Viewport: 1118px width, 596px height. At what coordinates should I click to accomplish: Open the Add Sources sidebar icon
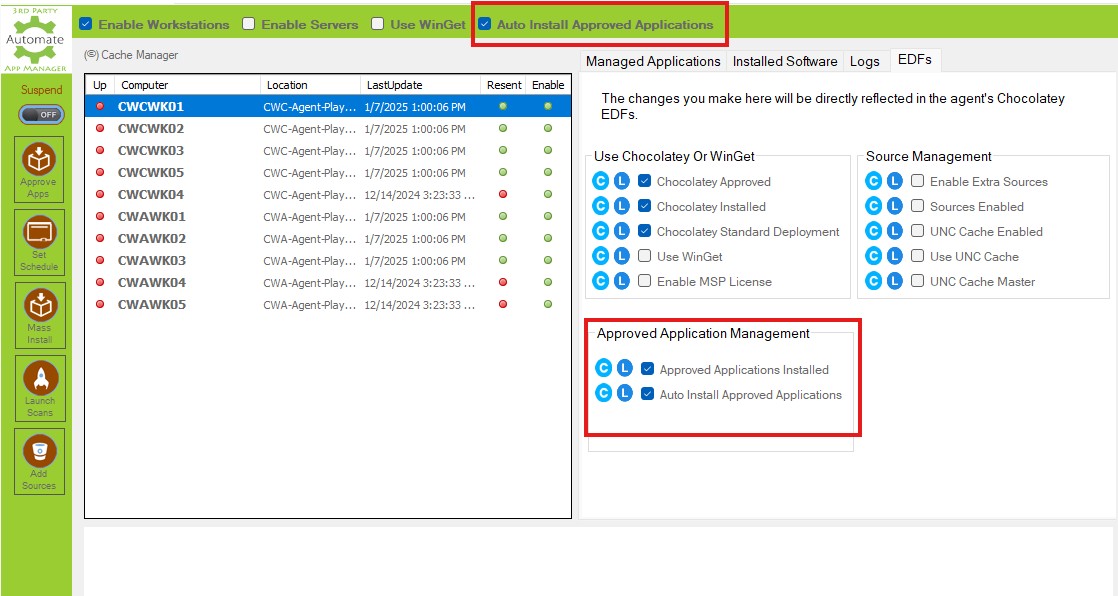(39, 461)
